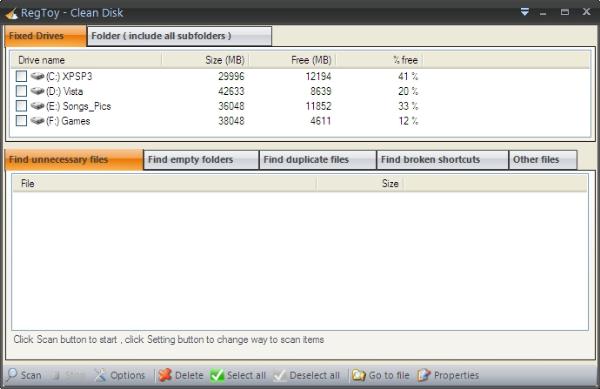Select the 29996 size value
The width and height of the screenshot is (600, 389).
pos(231,76)
